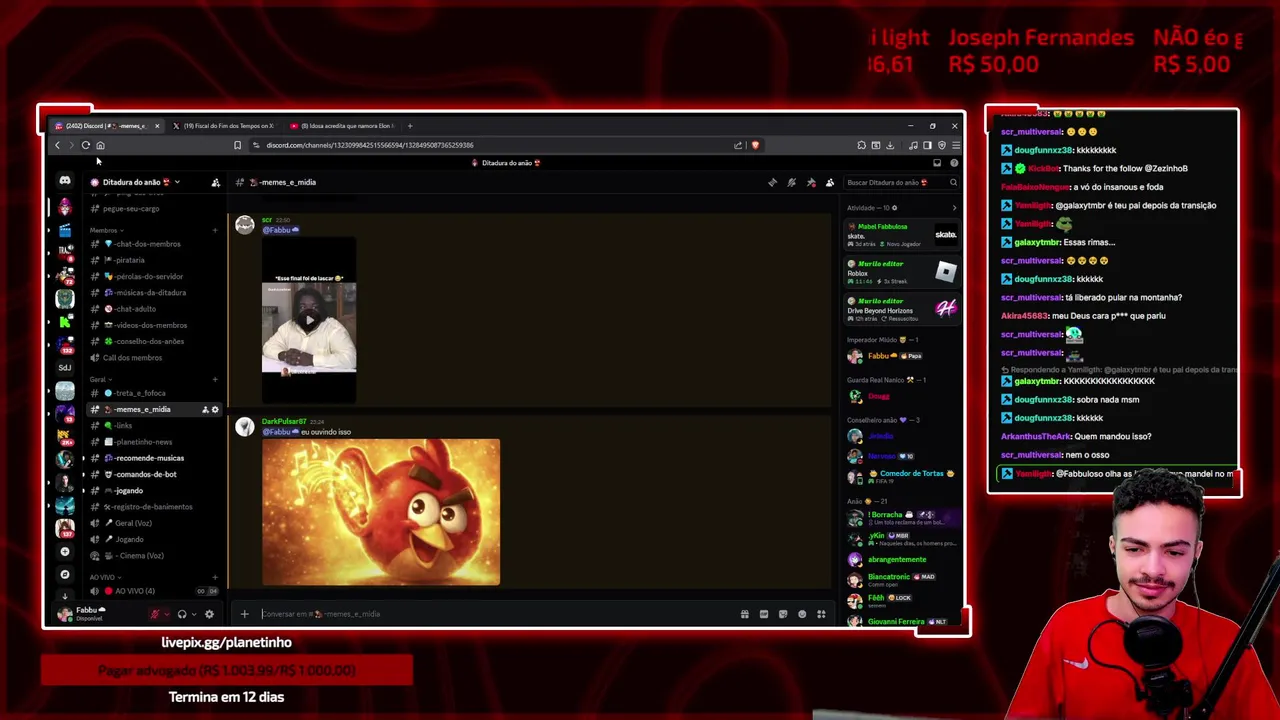
Task: Open a new browser tab
Action: click(410, 126)
